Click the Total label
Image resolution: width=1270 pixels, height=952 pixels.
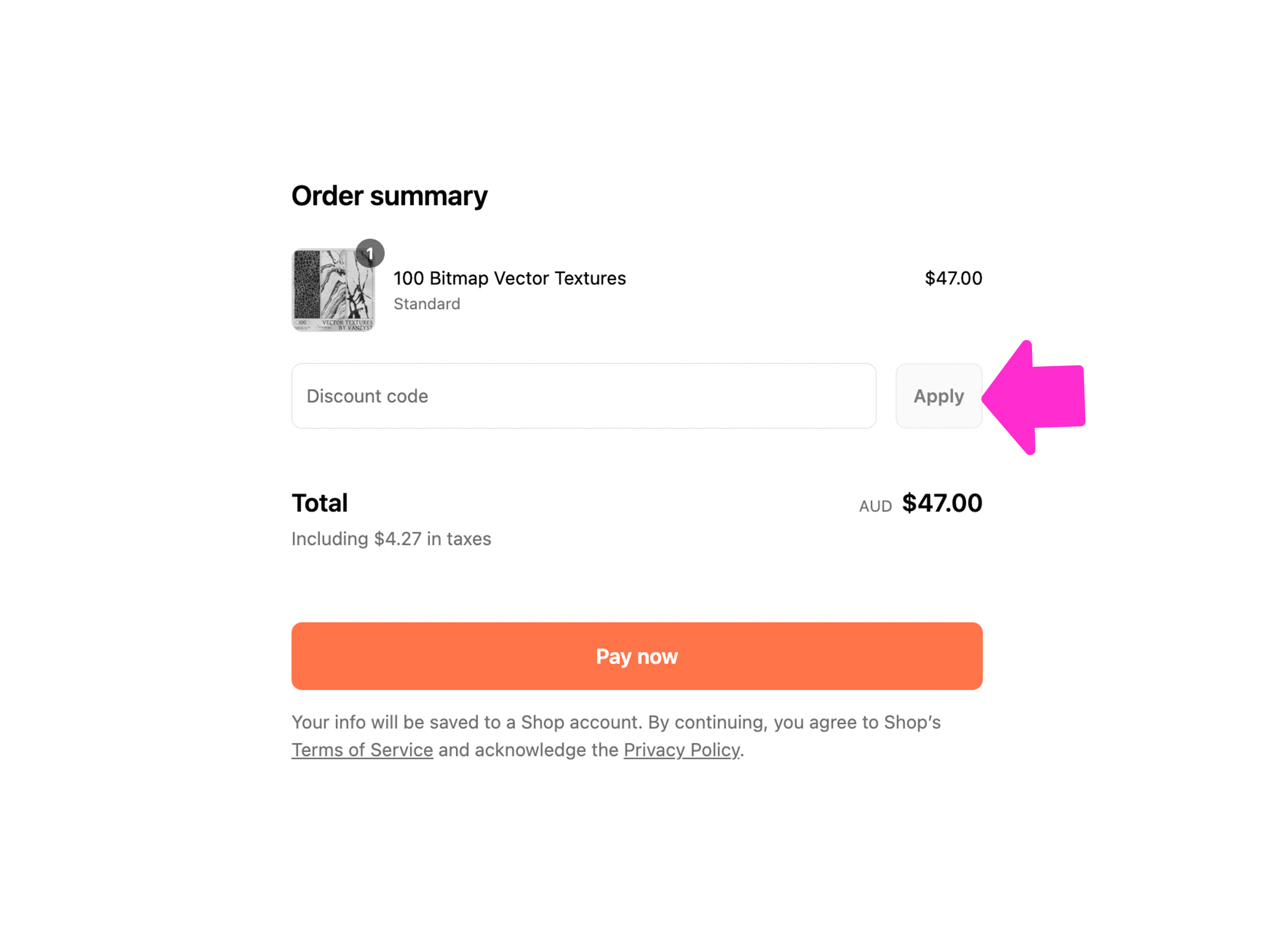click(x=319, y=503)
